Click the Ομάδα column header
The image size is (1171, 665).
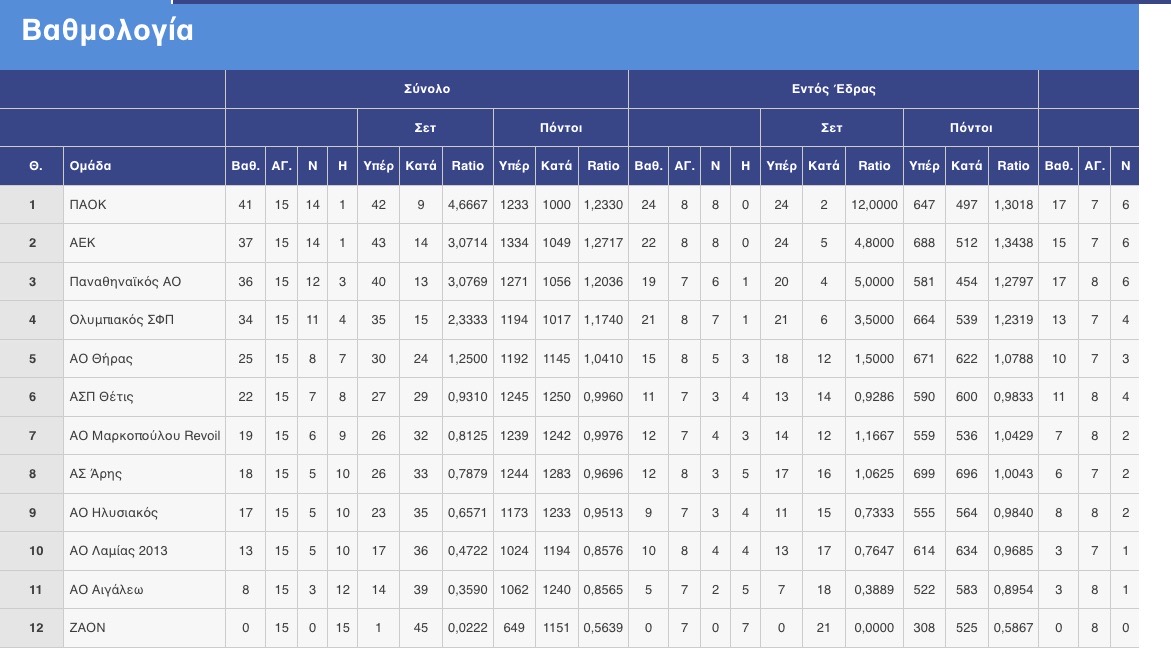tap(90, 166)
